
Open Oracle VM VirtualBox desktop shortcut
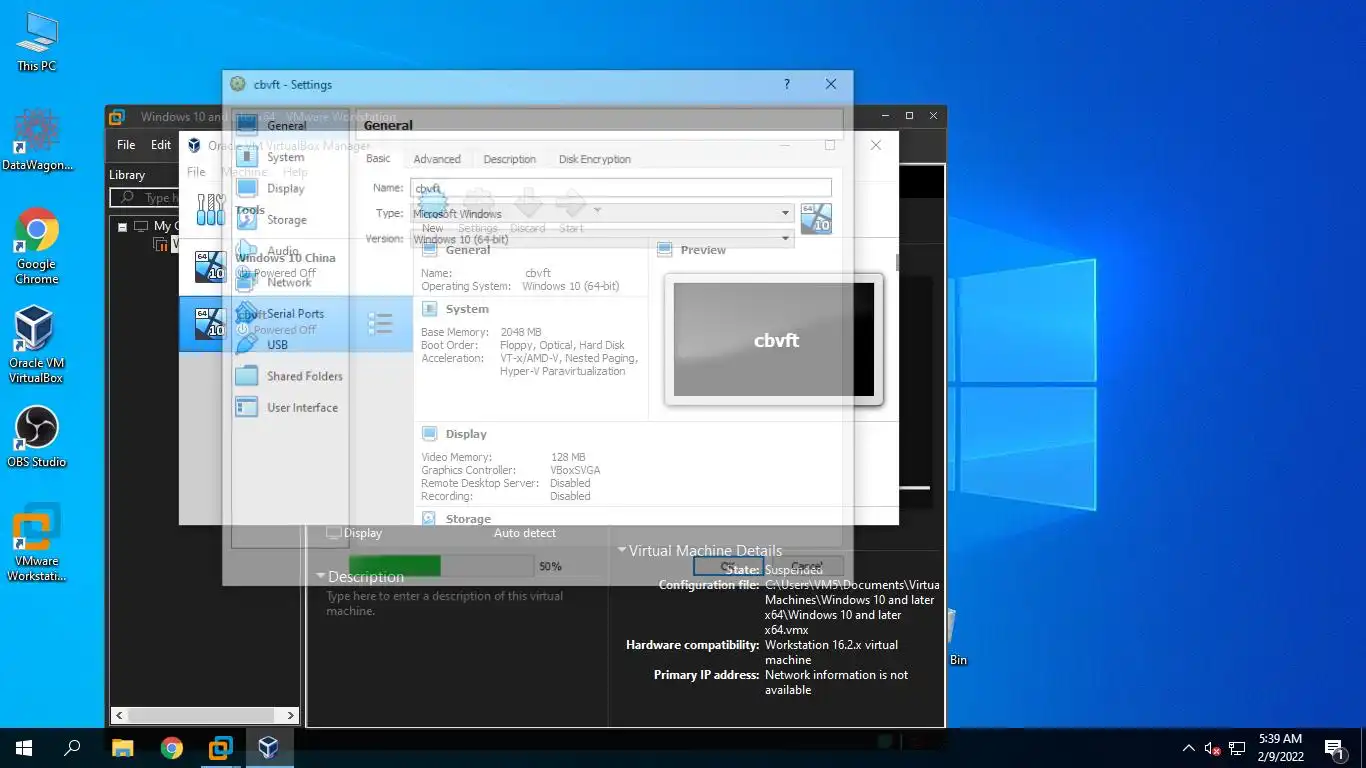click(x=36, y=345)
